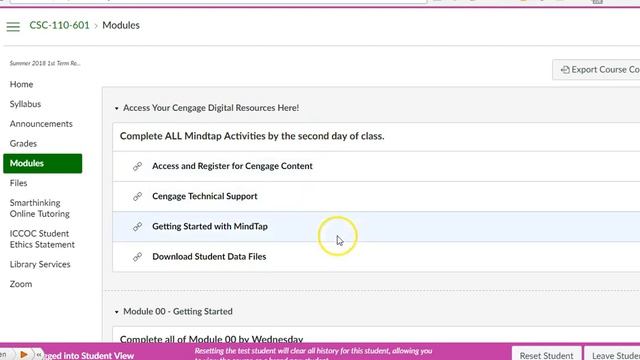Go to Home in course navigation
Viewport: 640px width, 360px height.
coord(21,84)
